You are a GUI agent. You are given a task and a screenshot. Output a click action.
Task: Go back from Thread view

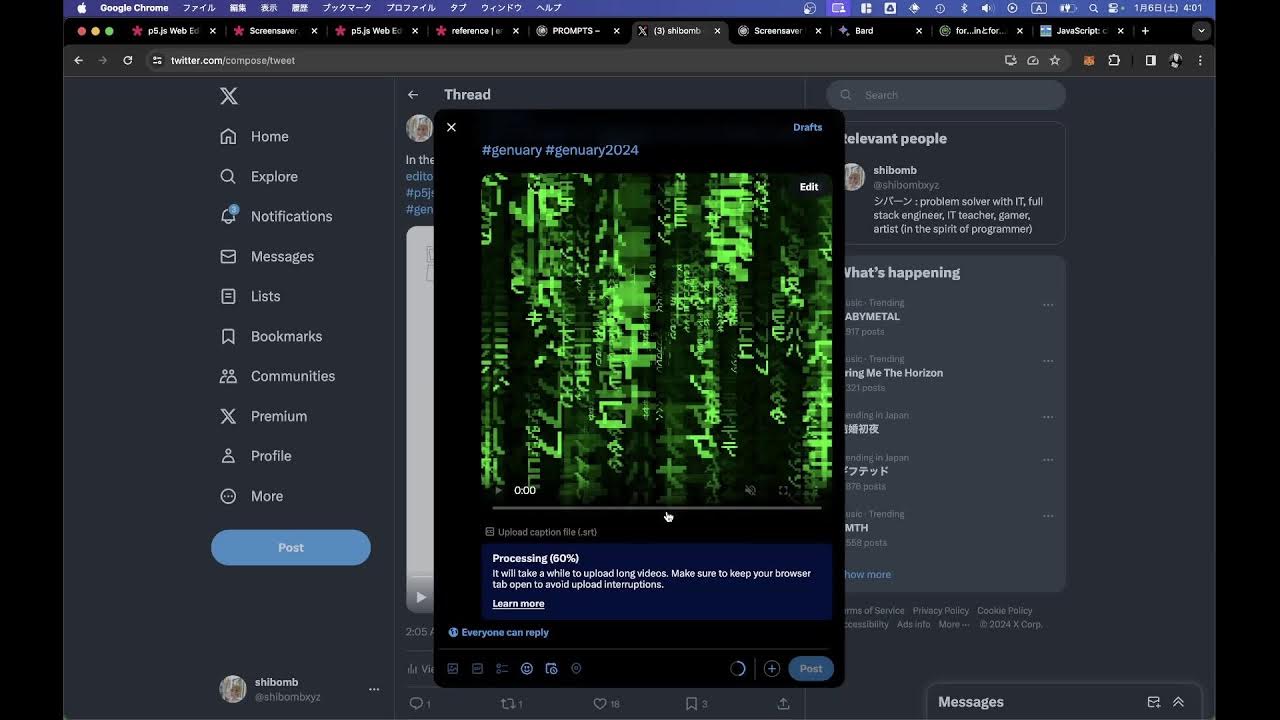pos(413,95)
